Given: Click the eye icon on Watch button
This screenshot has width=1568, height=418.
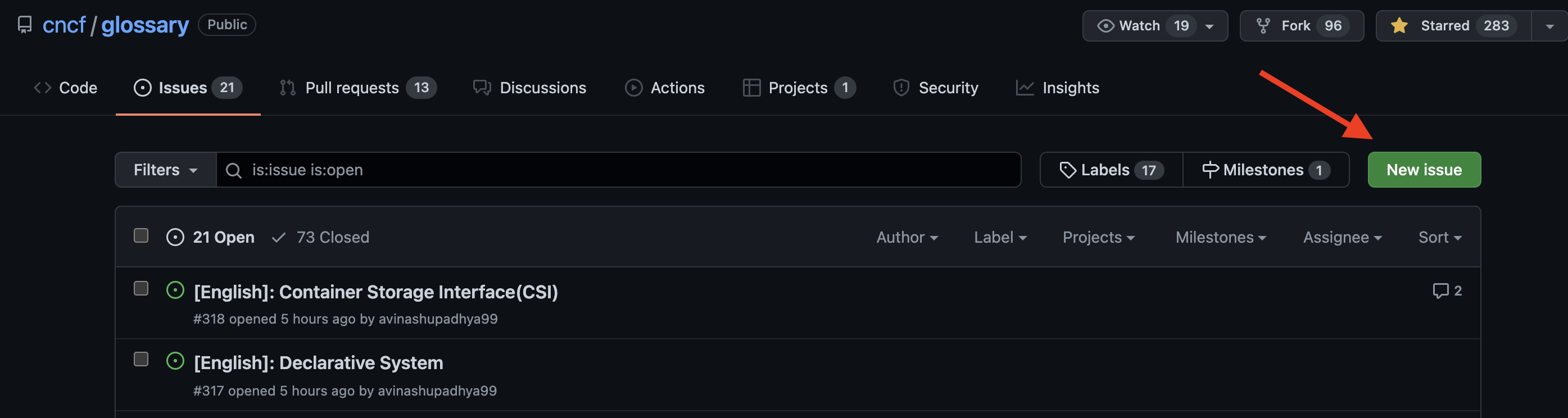Looking at the screenshot, I should point(1105,25).
